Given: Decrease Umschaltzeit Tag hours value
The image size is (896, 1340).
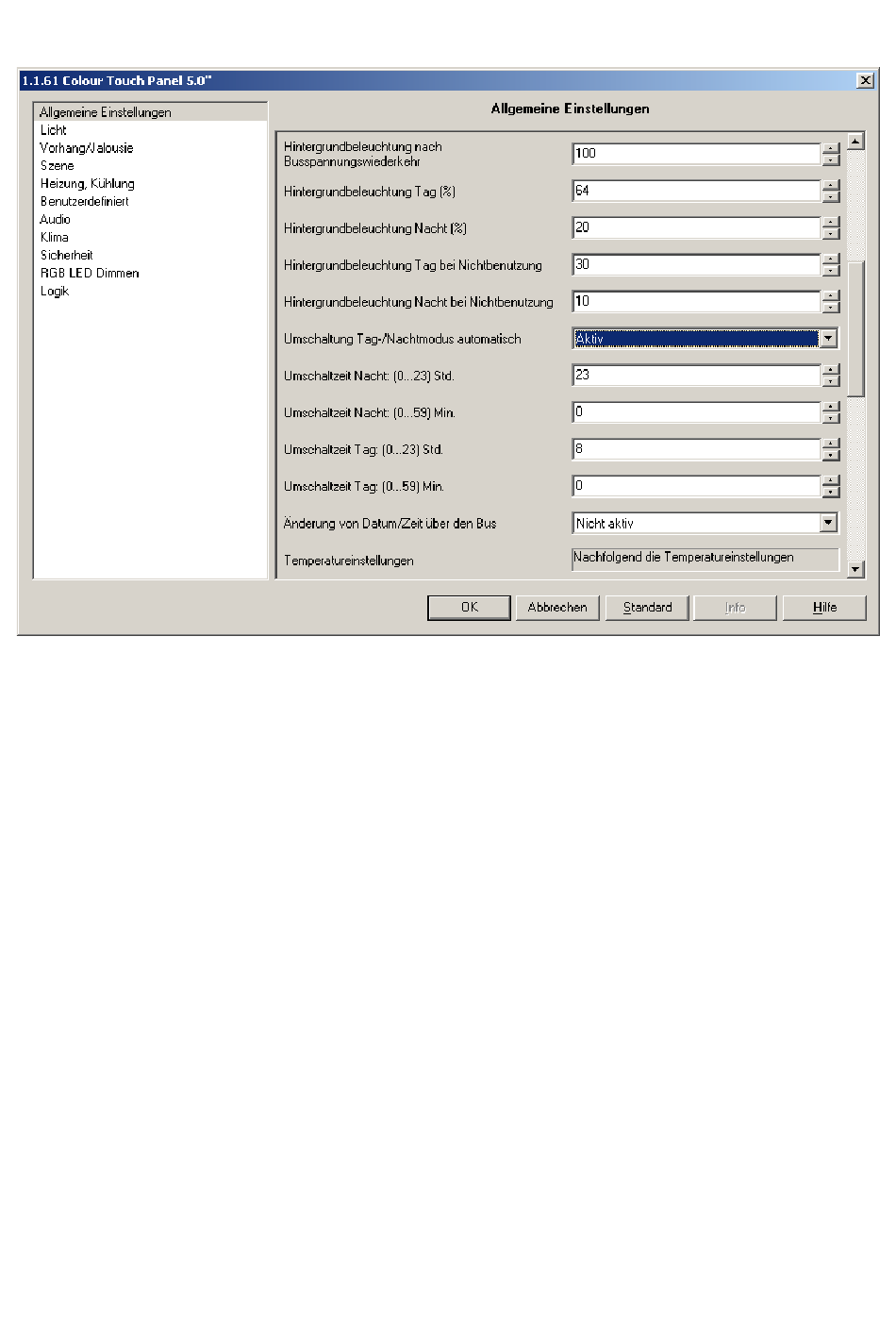Looking at the screenshot, I should tap(830, 455).
